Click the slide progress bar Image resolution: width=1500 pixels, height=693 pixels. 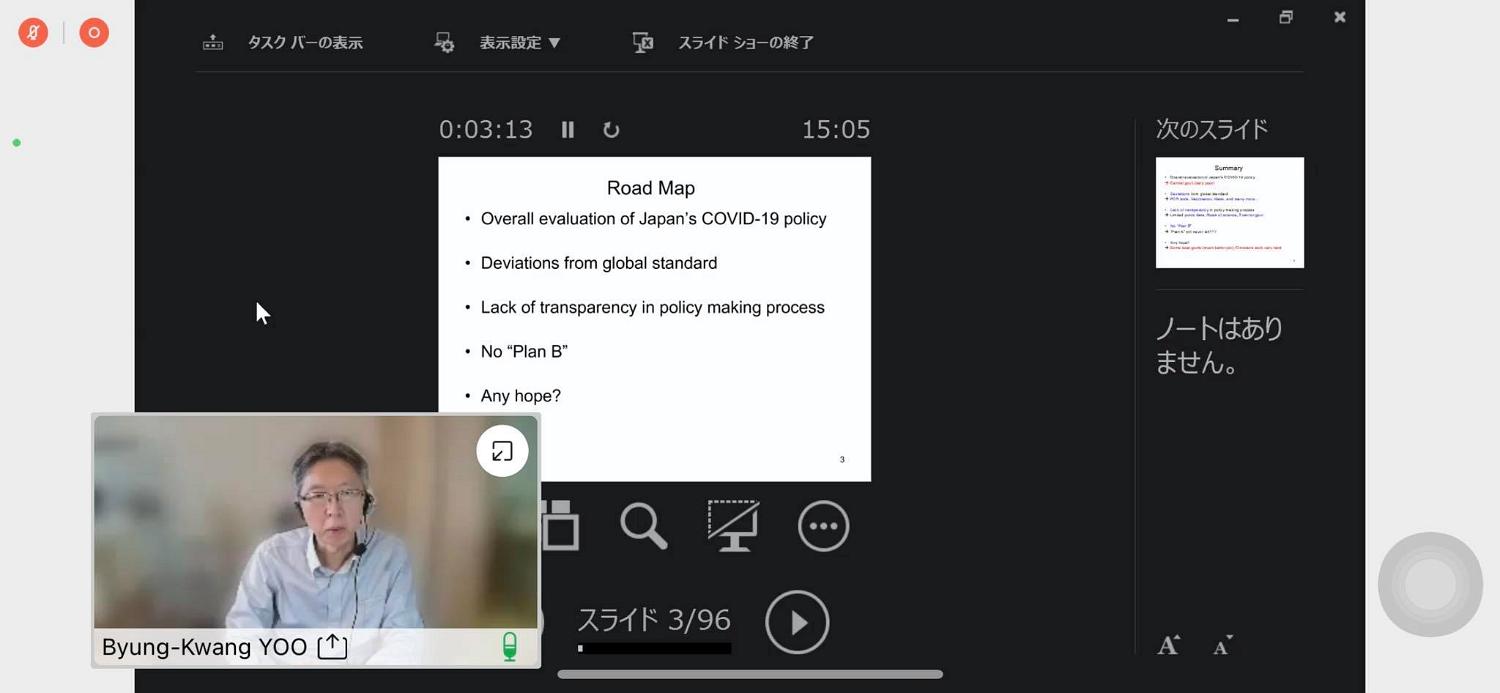[x=654, y=648]
